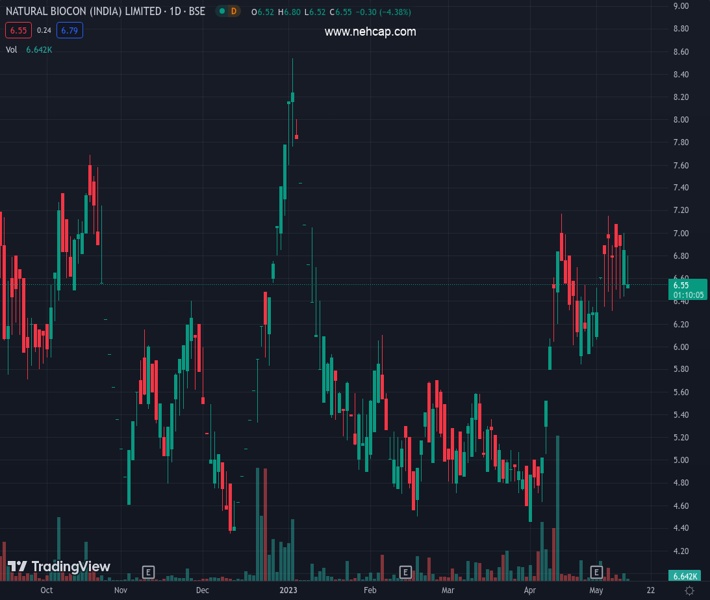The height and width of the screenshot is (600, 710).
Task: Click the Oct label on time axis
Action: [46, 591]
